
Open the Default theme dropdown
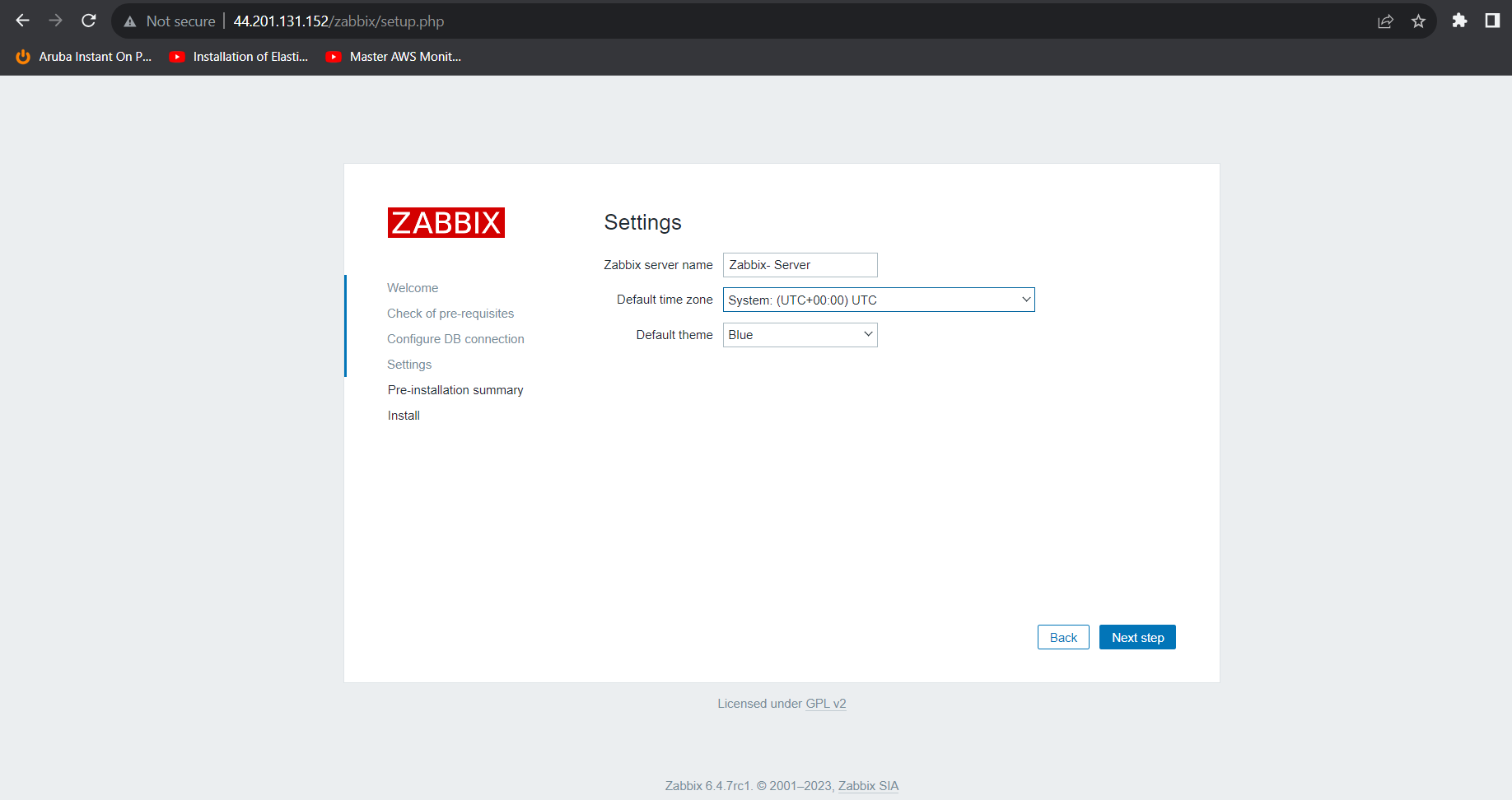pos(800,335)
